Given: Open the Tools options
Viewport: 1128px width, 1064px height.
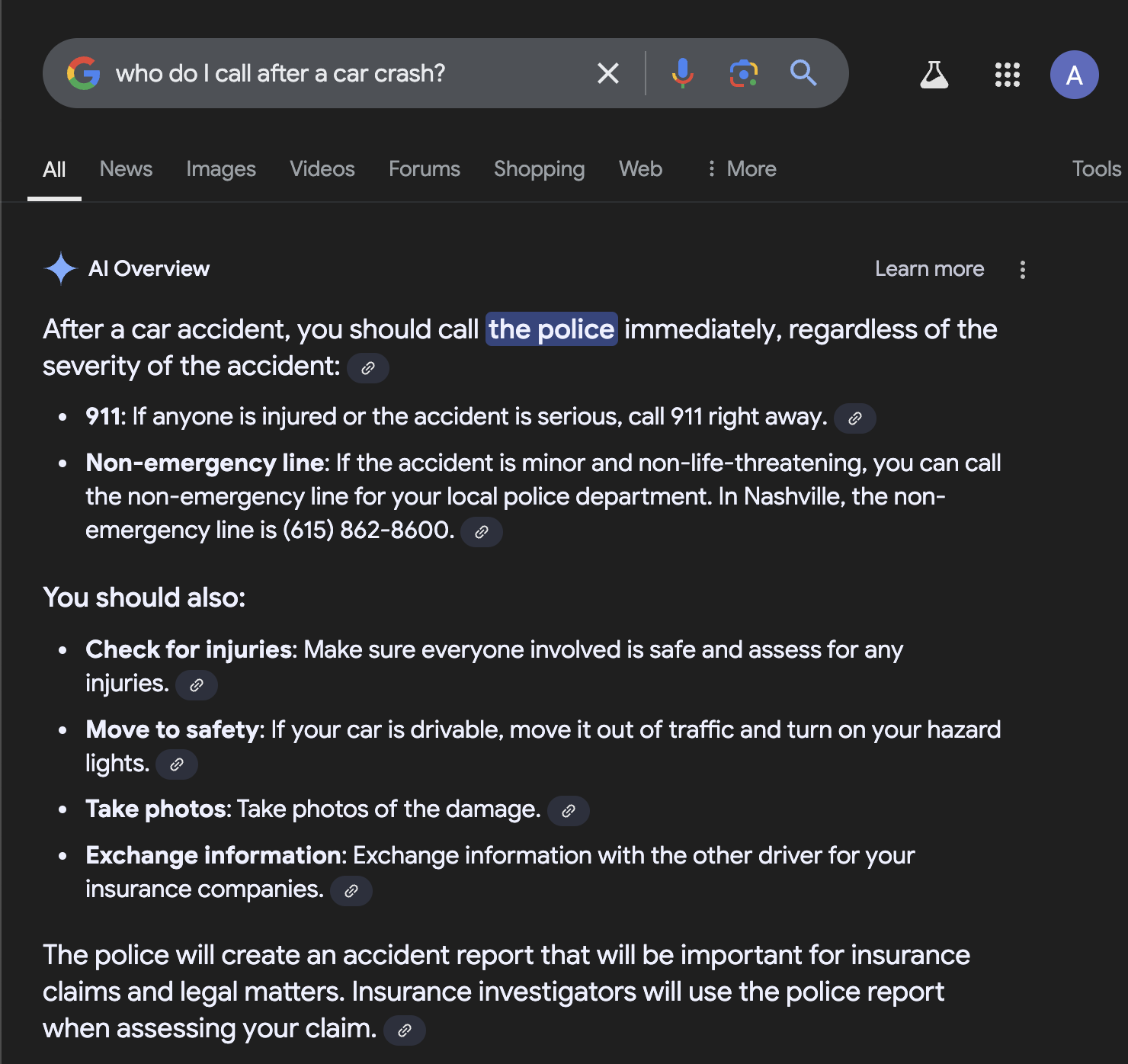Looking at the screenshot, I should pos(1096,169).
